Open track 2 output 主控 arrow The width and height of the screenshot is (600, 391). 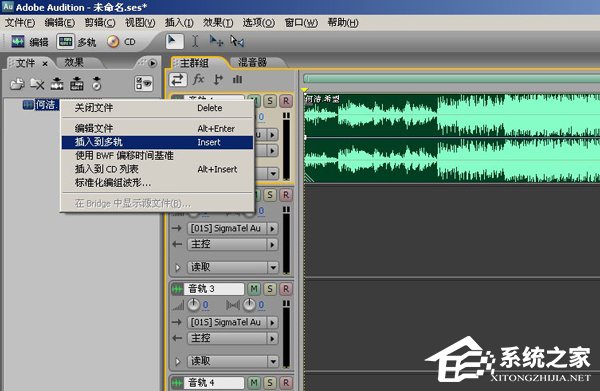(x=272, y=245)
